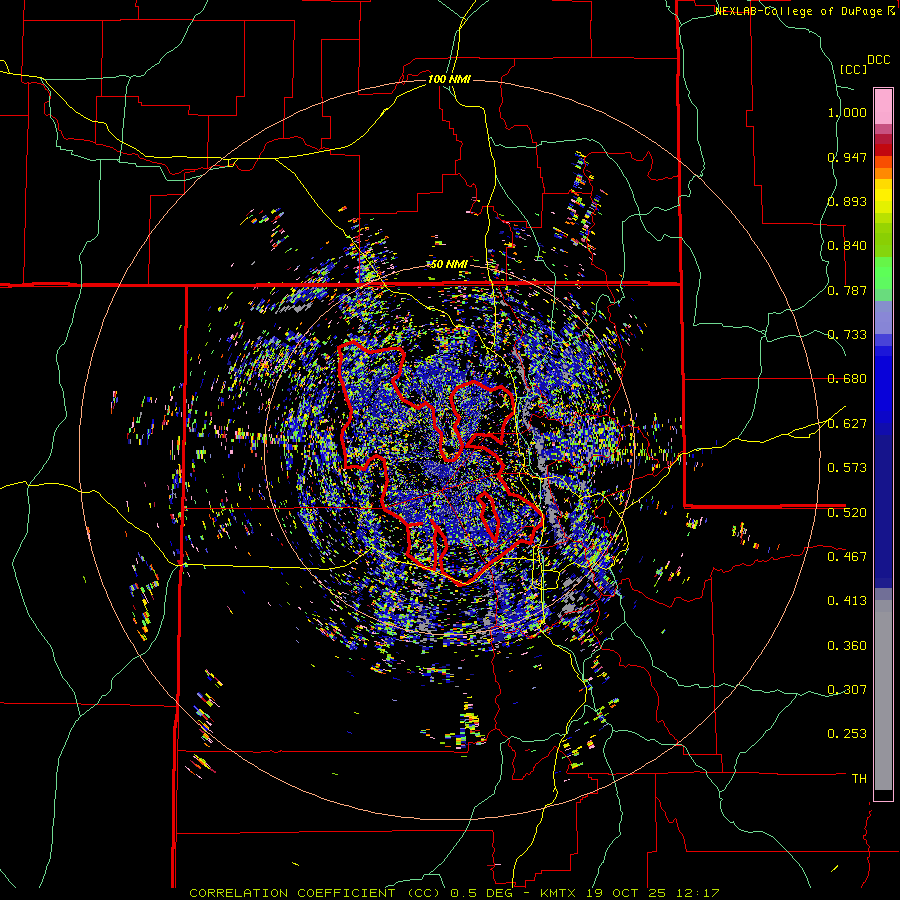Click the 0.680 scale value
The width and height of the screenshot is (900, 900).
847,379
